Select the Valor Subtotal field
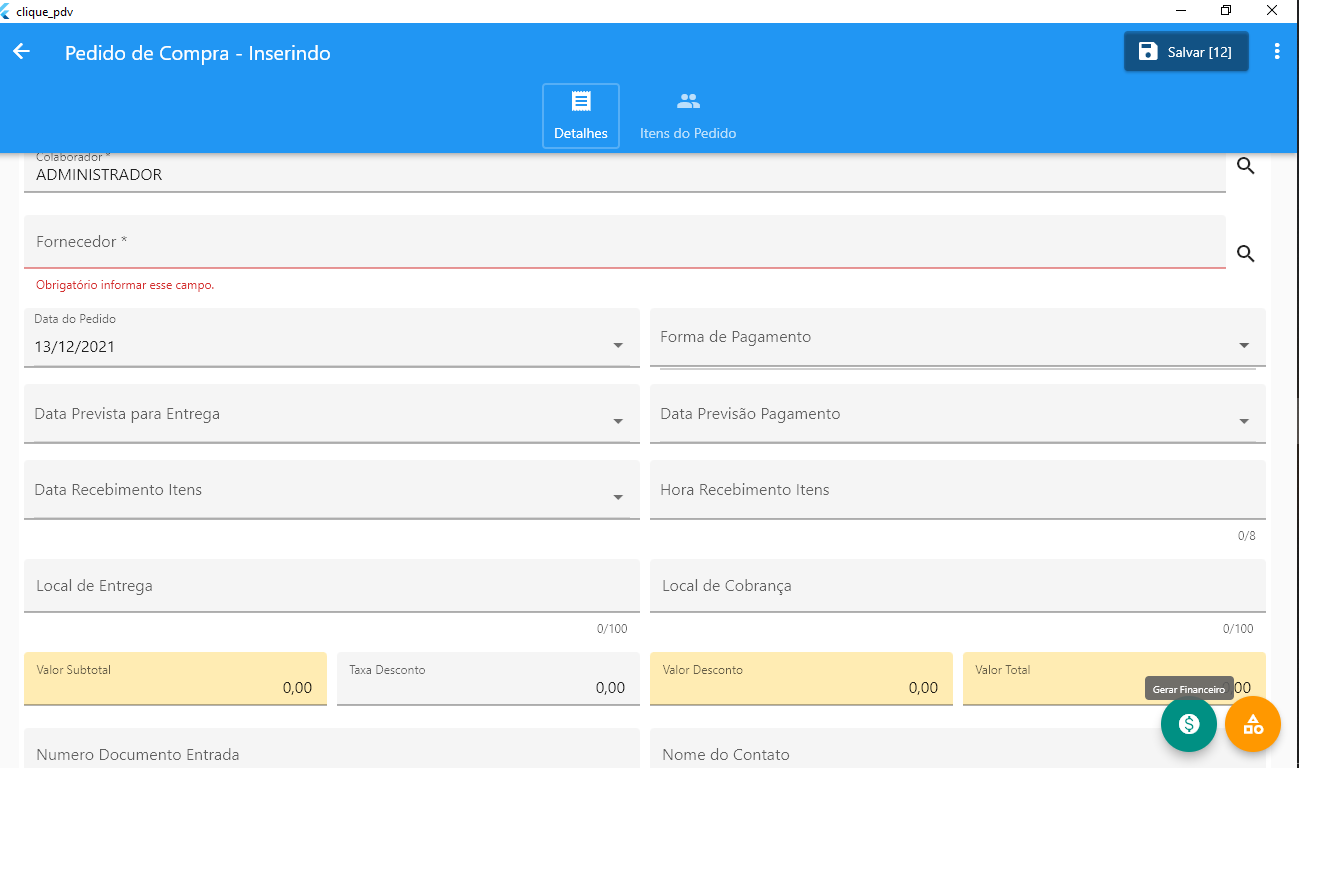The width and height of the screenshot is (1320, 878). pos(175,679)
